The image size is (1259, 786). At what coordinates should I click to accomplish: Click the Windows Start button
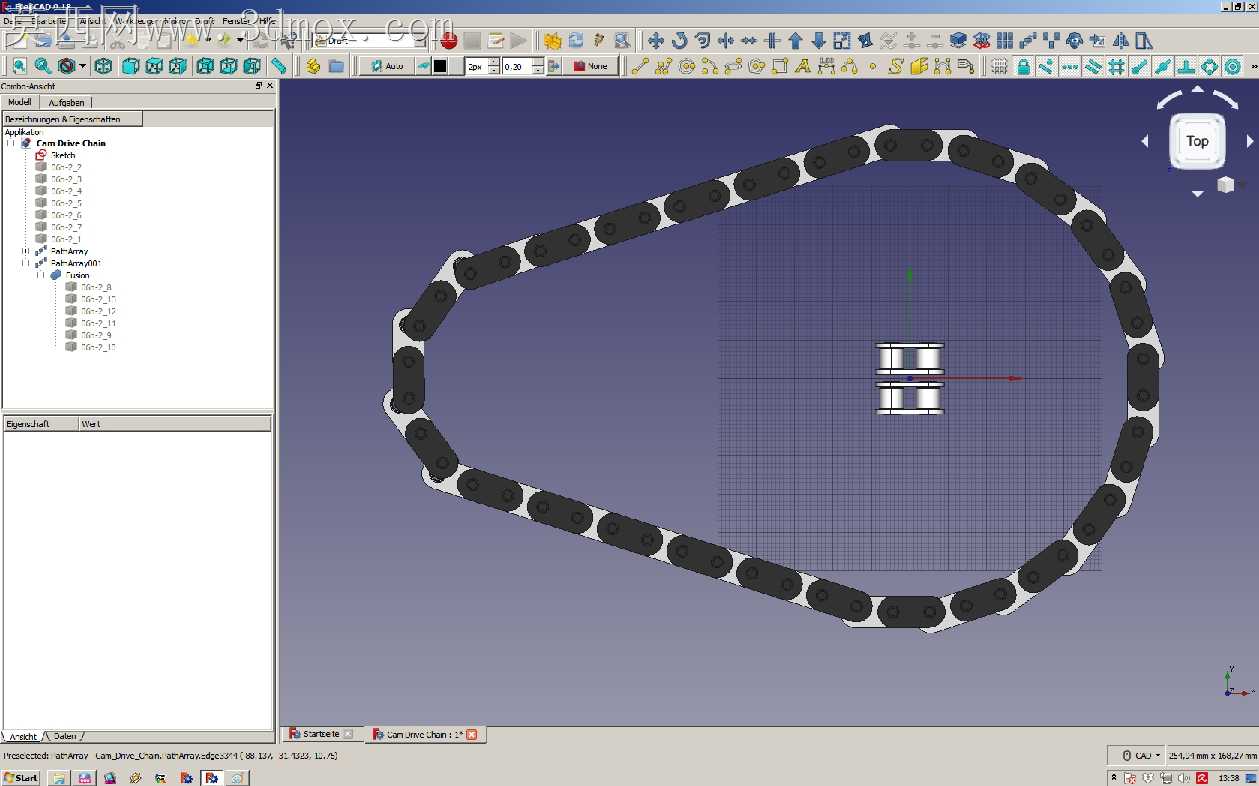(x=20, y=777)
